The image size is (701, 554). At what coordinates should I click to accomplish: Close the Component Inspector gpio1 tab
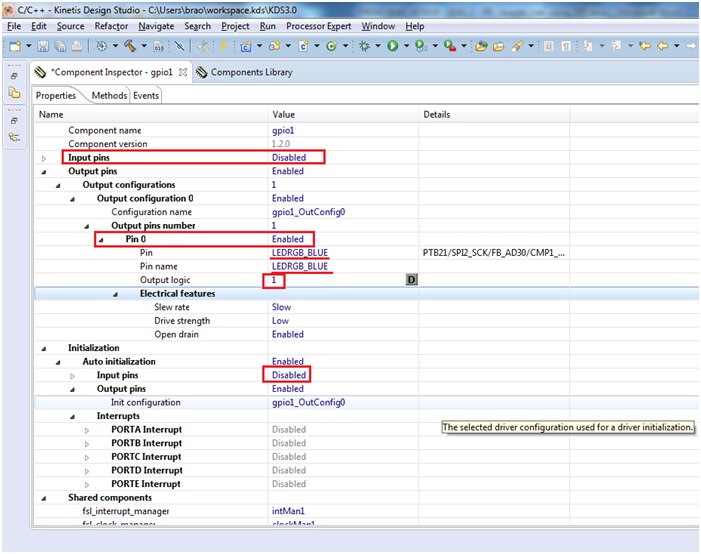pyautogui.click(x=183, y=72)
